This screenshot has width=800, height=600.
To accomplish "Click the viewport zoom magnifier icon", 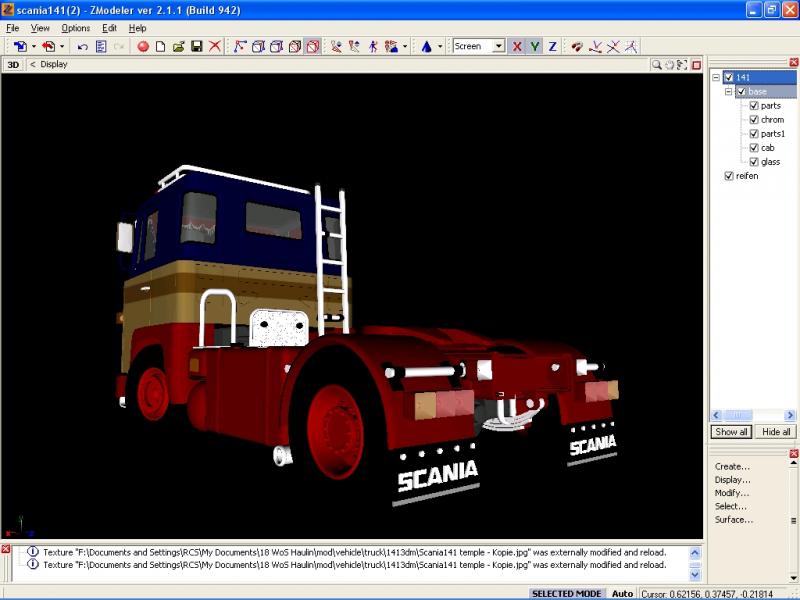I will (657, 64).
